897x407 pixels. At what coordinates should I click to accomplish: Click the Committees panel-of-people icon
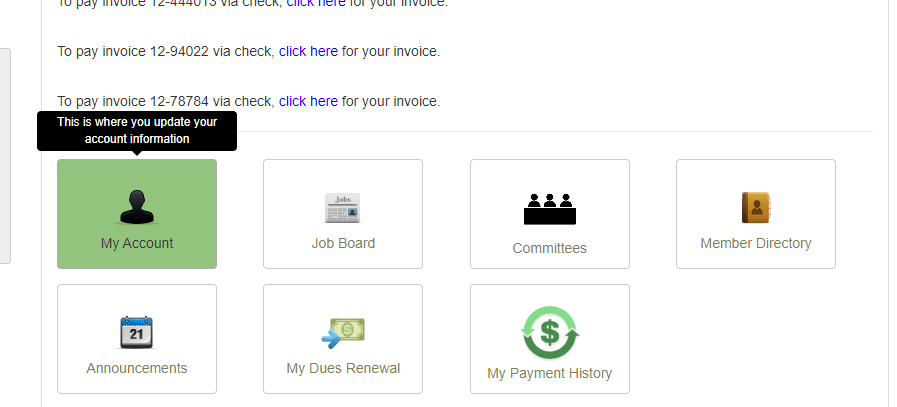[x=549, y=208]
